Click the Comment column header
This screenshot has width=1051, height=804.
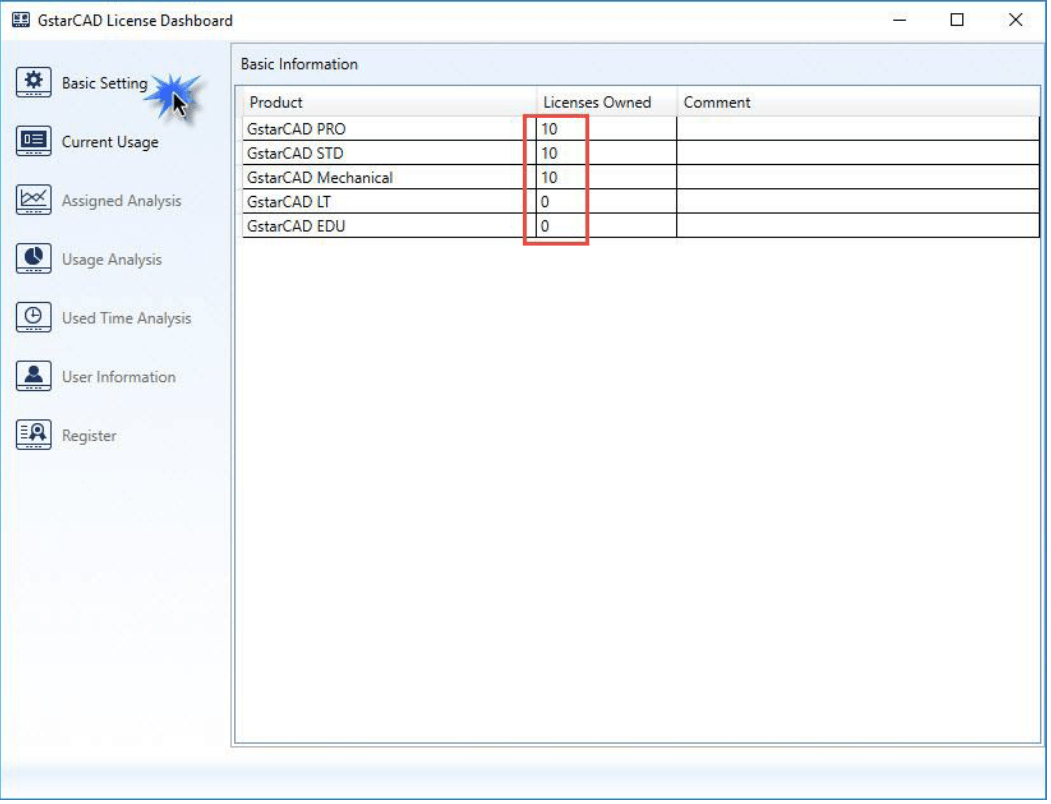click(x=859, y=102)
